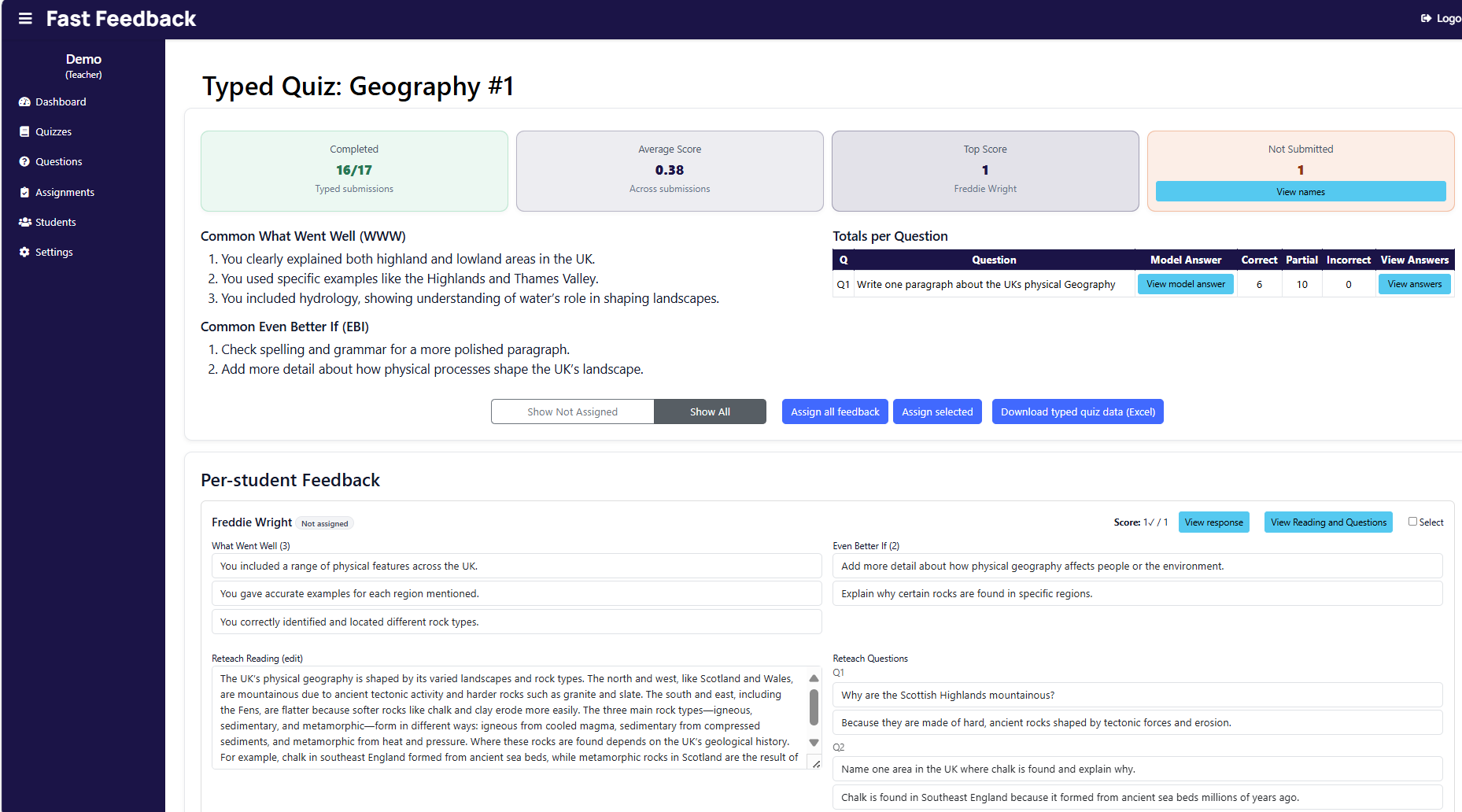This screenshot has height=812, width=1462.
Task: Click the Questions icon in the sidebar
Action: click(x=24, y=161)
